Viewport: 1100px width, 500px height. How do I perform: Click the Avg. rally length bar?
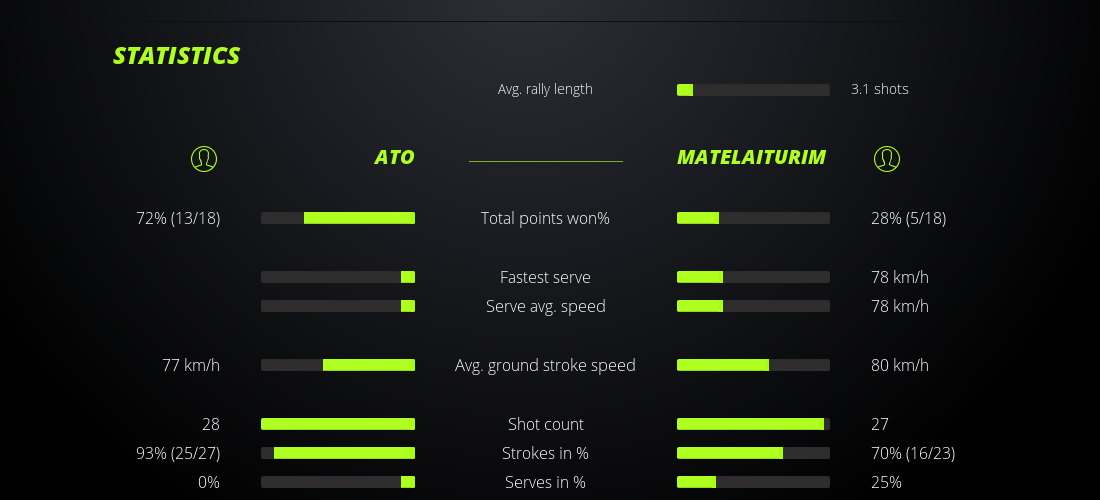pyautogui.click(x=753, y=90)
